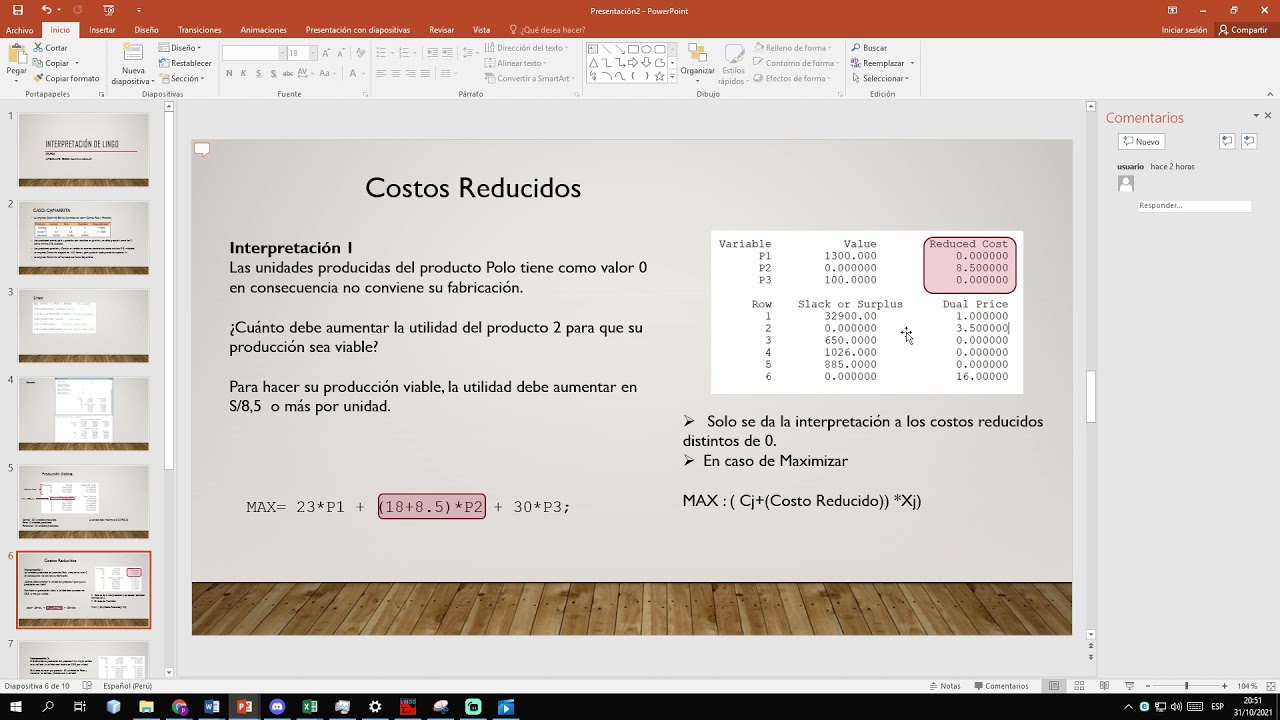Switch to reading view icon
The image size is (1280, 720).
pos(1104,686)
